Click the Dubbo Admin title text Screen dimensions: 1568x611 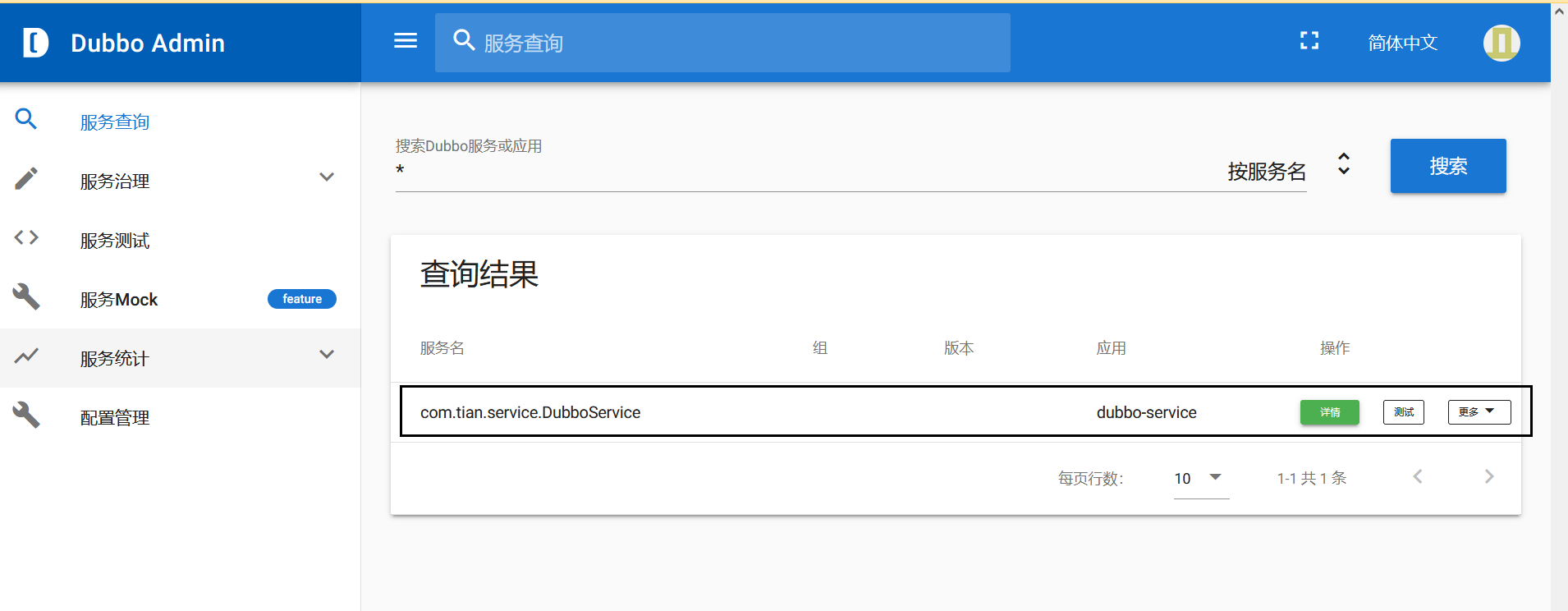pos(148,43)
